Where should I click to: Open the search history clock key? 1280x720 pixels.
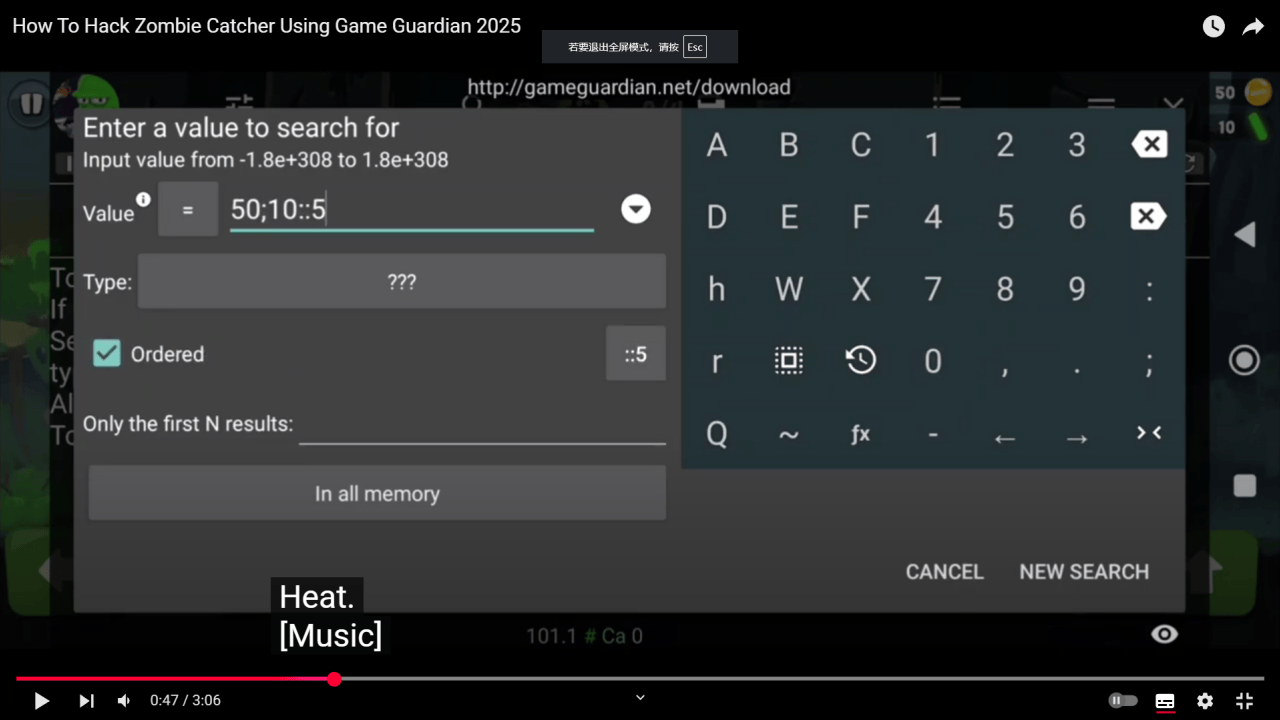(861, 360)
